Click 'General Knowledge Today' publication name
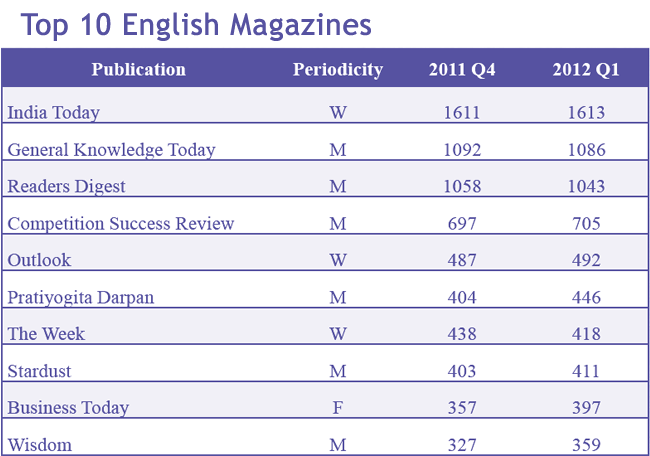Screen dimensions: 650x456 point(112,150)
